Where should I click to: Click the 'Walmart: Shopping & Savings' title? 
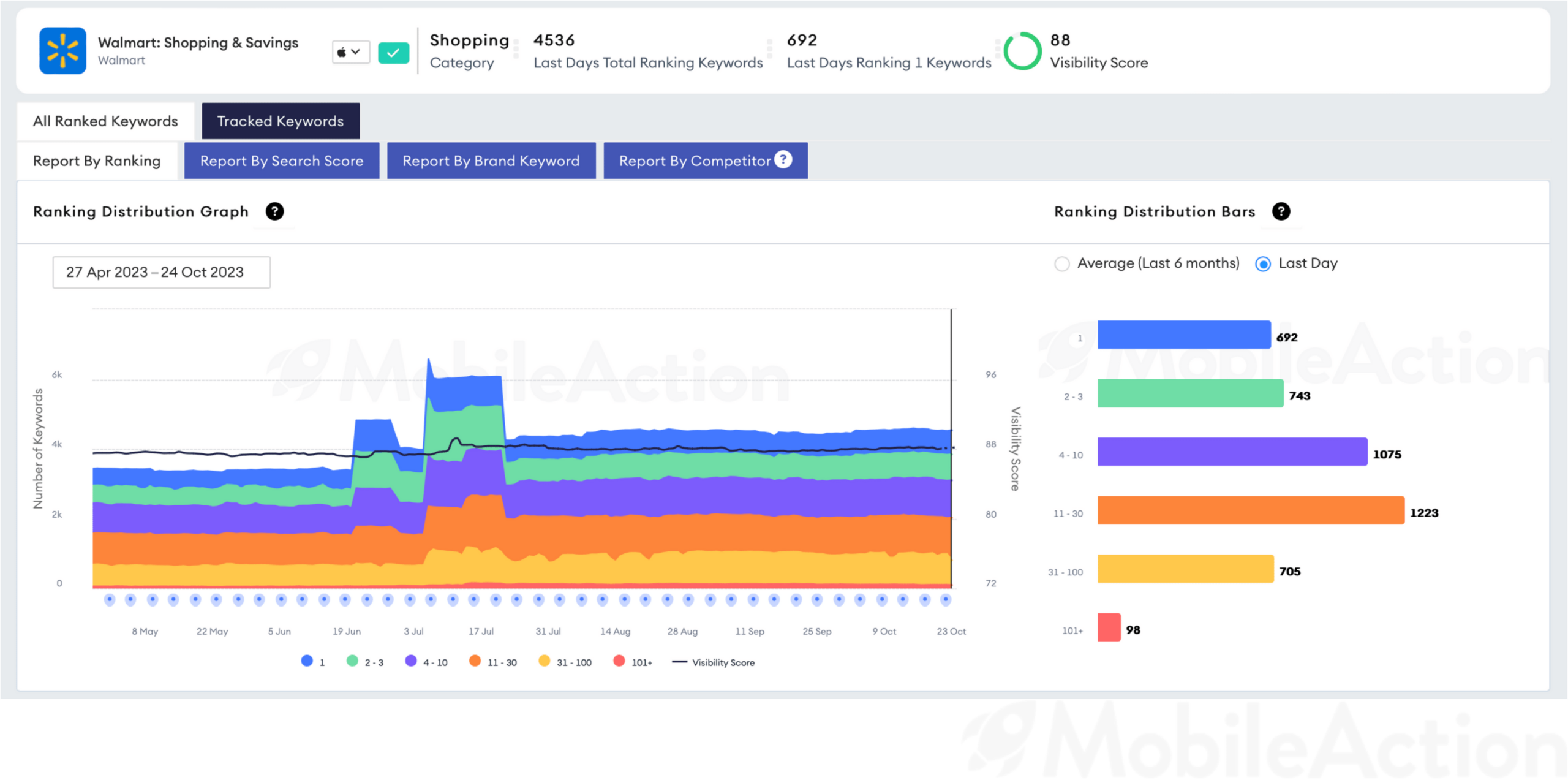(198, 42)
